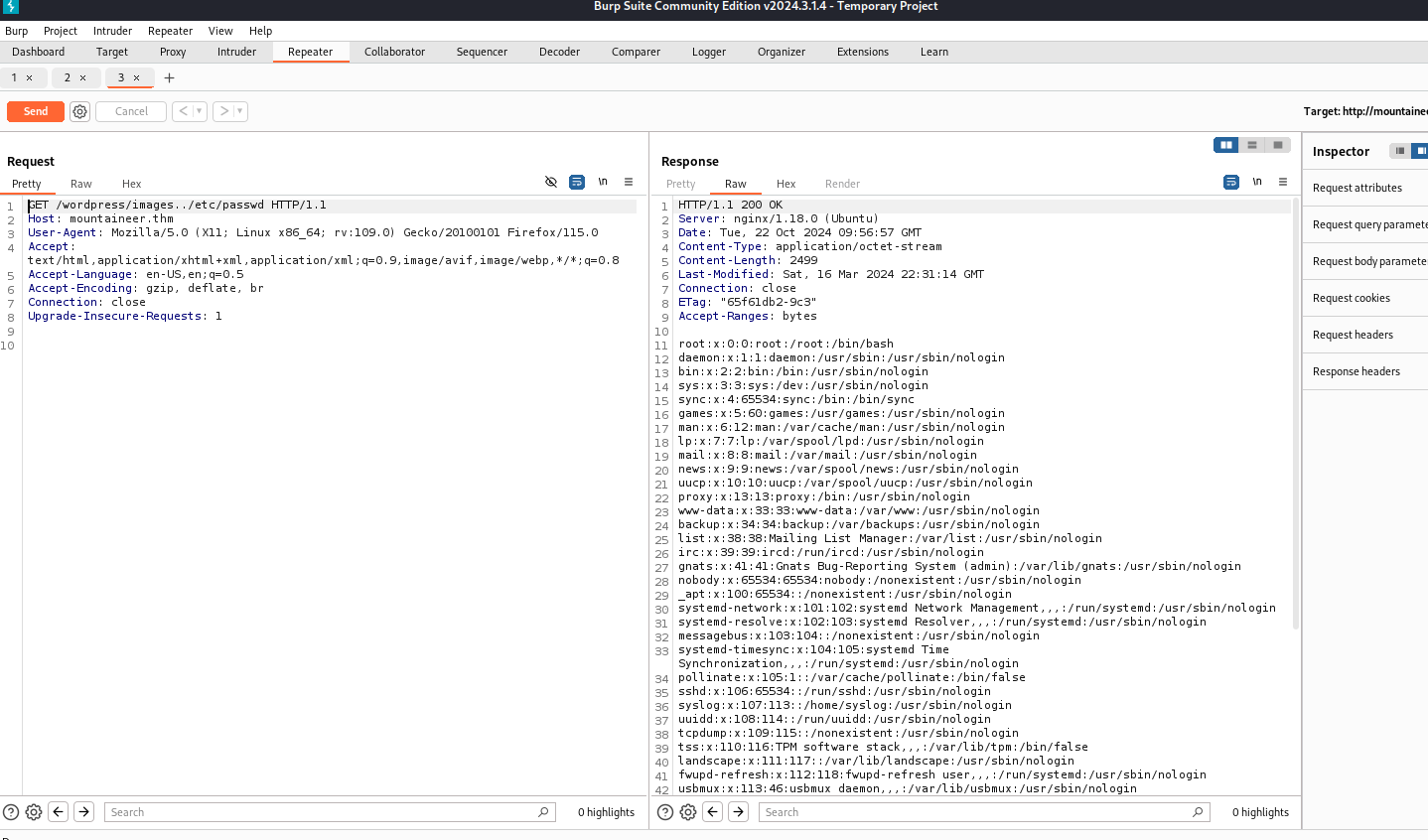Jump to previous match in Request search
Image resolution: width=1428 pixels, height=840 pixels.
(x=59, y=812)
